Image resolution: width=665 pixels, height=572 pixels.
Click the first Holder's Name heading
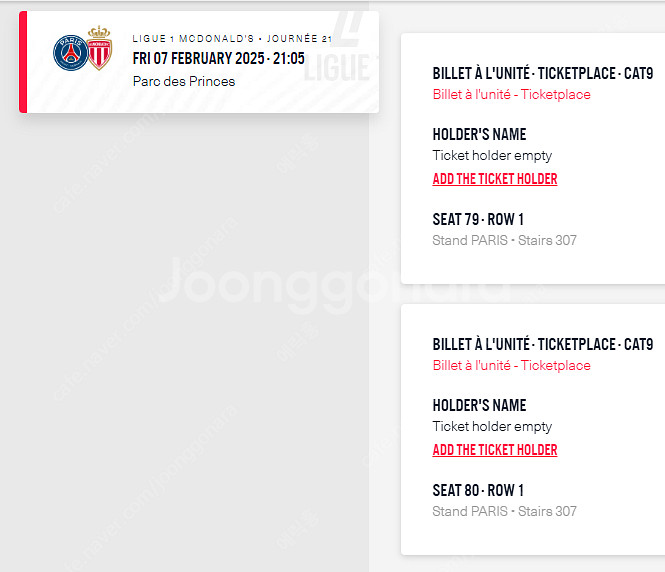click(479, 134)
